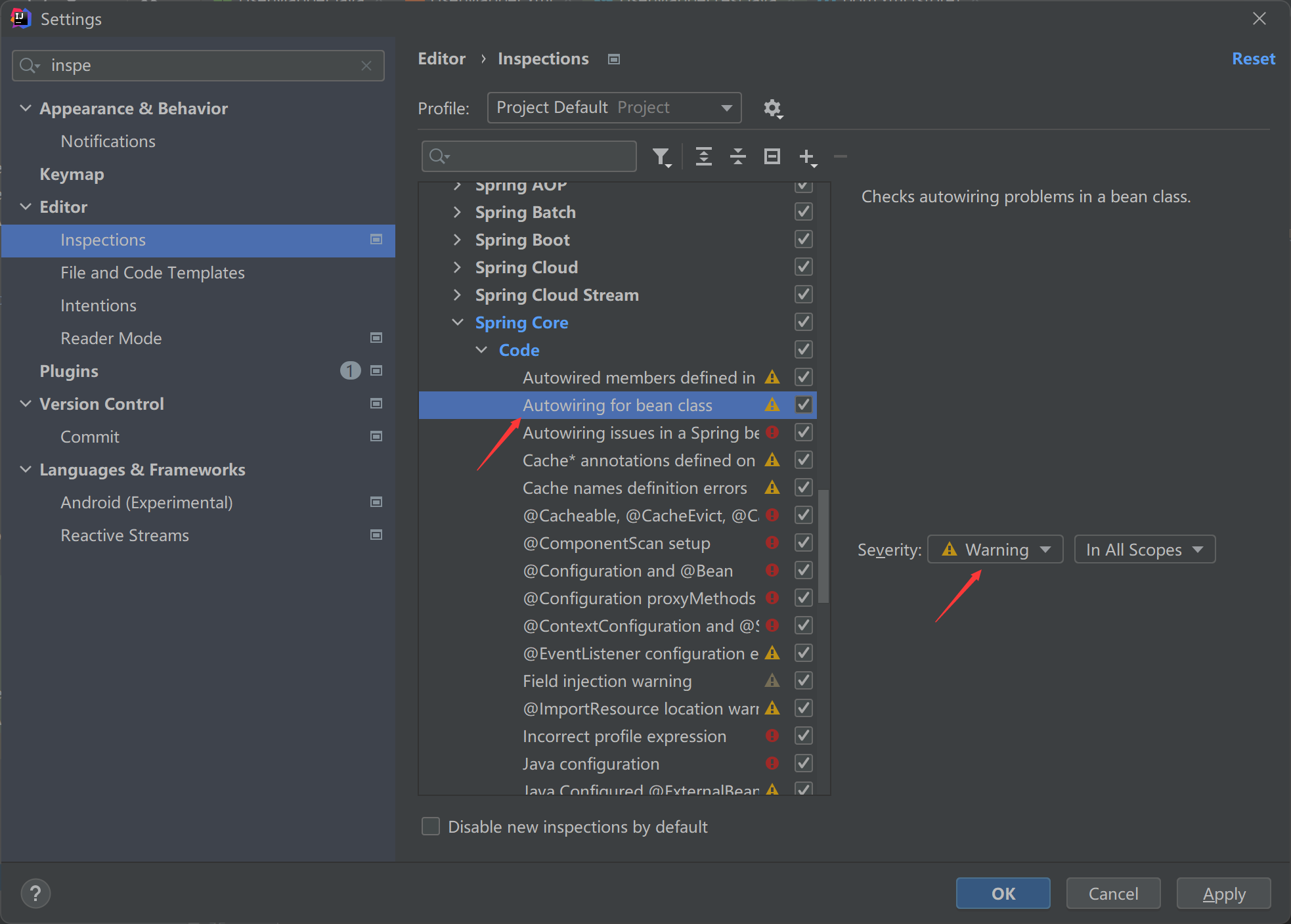Image resolution: width=1291 pixels, height=924 pixels.
Task: Clear the settings search field with X
Action: tap(366, 66)
